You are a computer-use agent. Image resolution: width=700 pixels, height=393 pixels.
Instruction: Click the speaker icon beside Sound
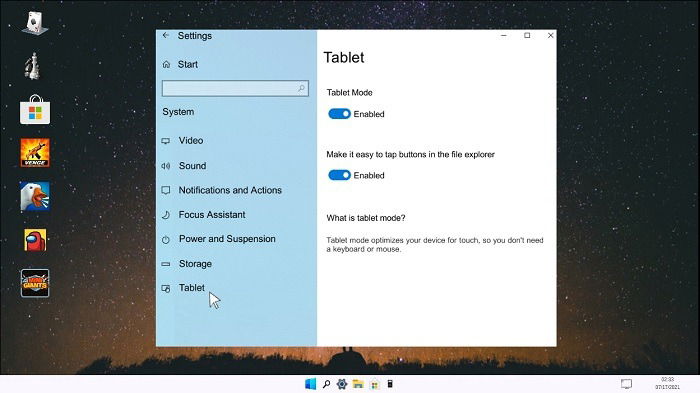[x=166, y=166]
